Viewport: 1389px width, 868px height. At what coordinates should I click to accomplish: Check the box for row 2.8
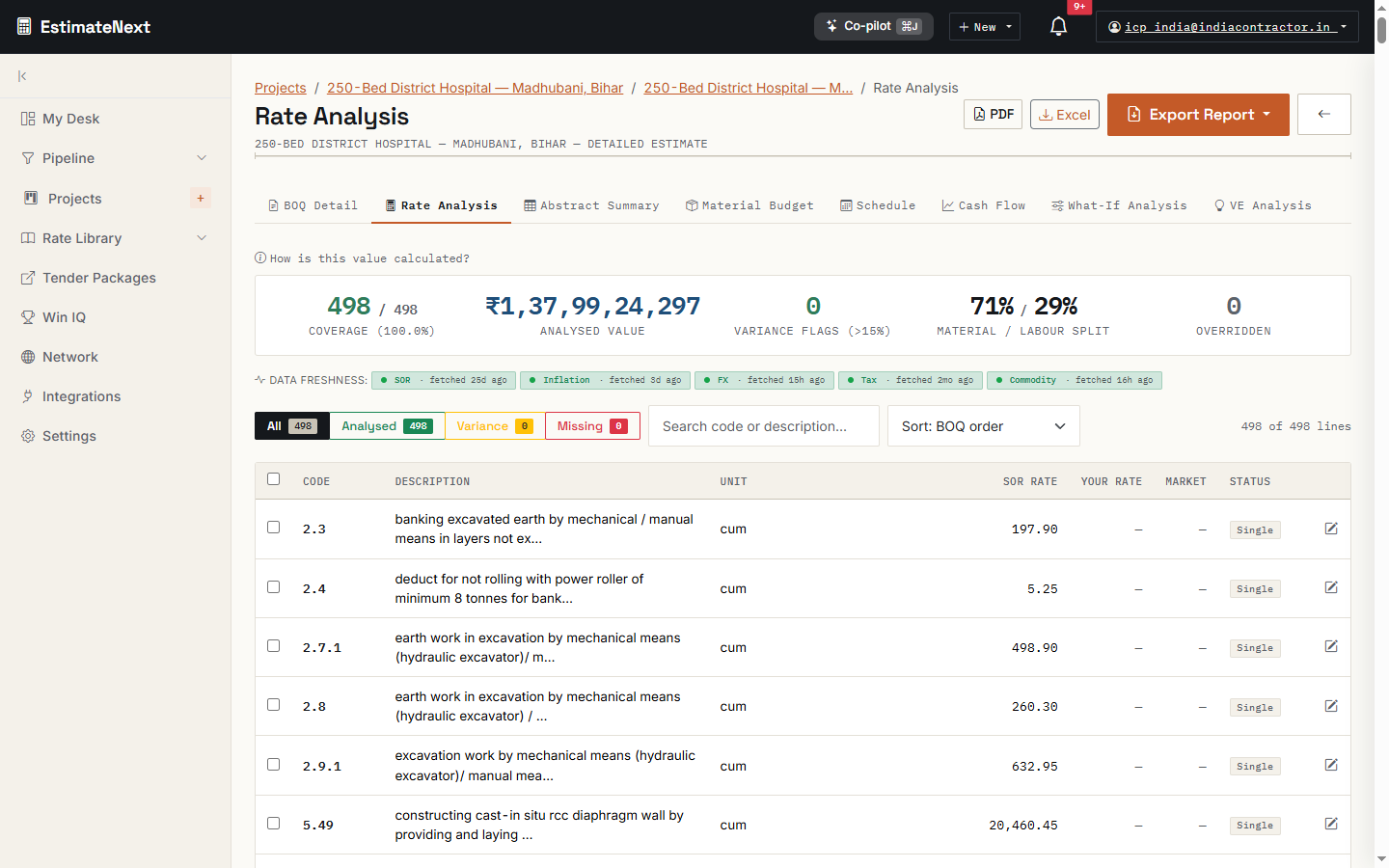[x=274, y=705]
